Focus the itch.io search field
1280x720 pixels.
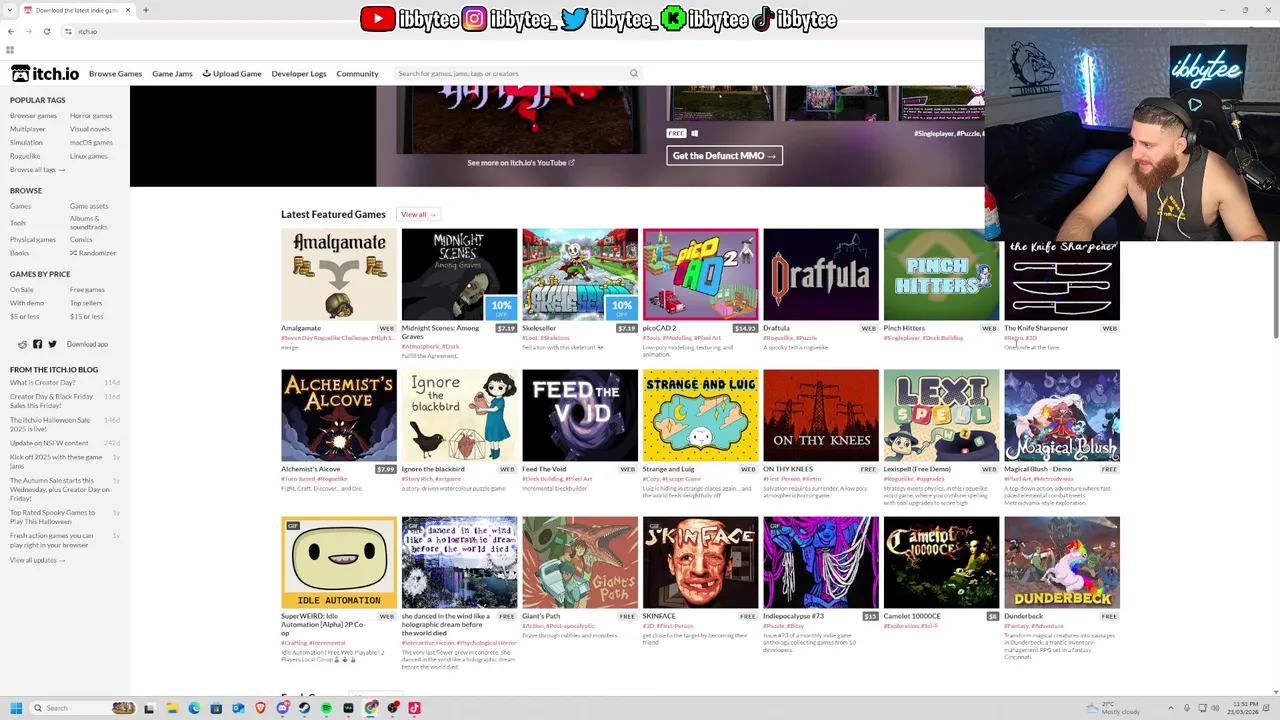pos(510,73)
